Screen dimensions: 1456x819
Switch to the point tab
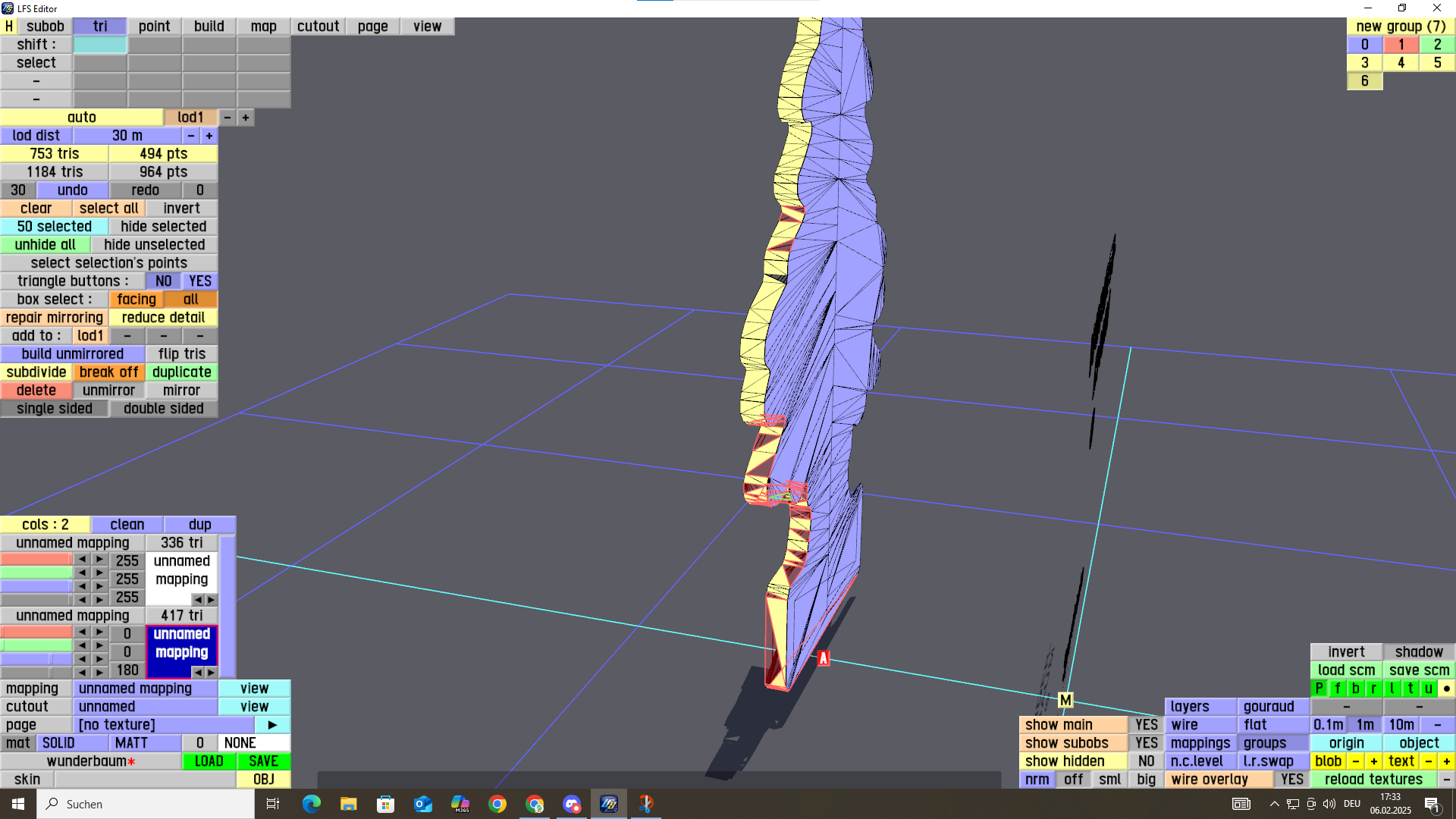pyautogui.click(x=154, y=27)
